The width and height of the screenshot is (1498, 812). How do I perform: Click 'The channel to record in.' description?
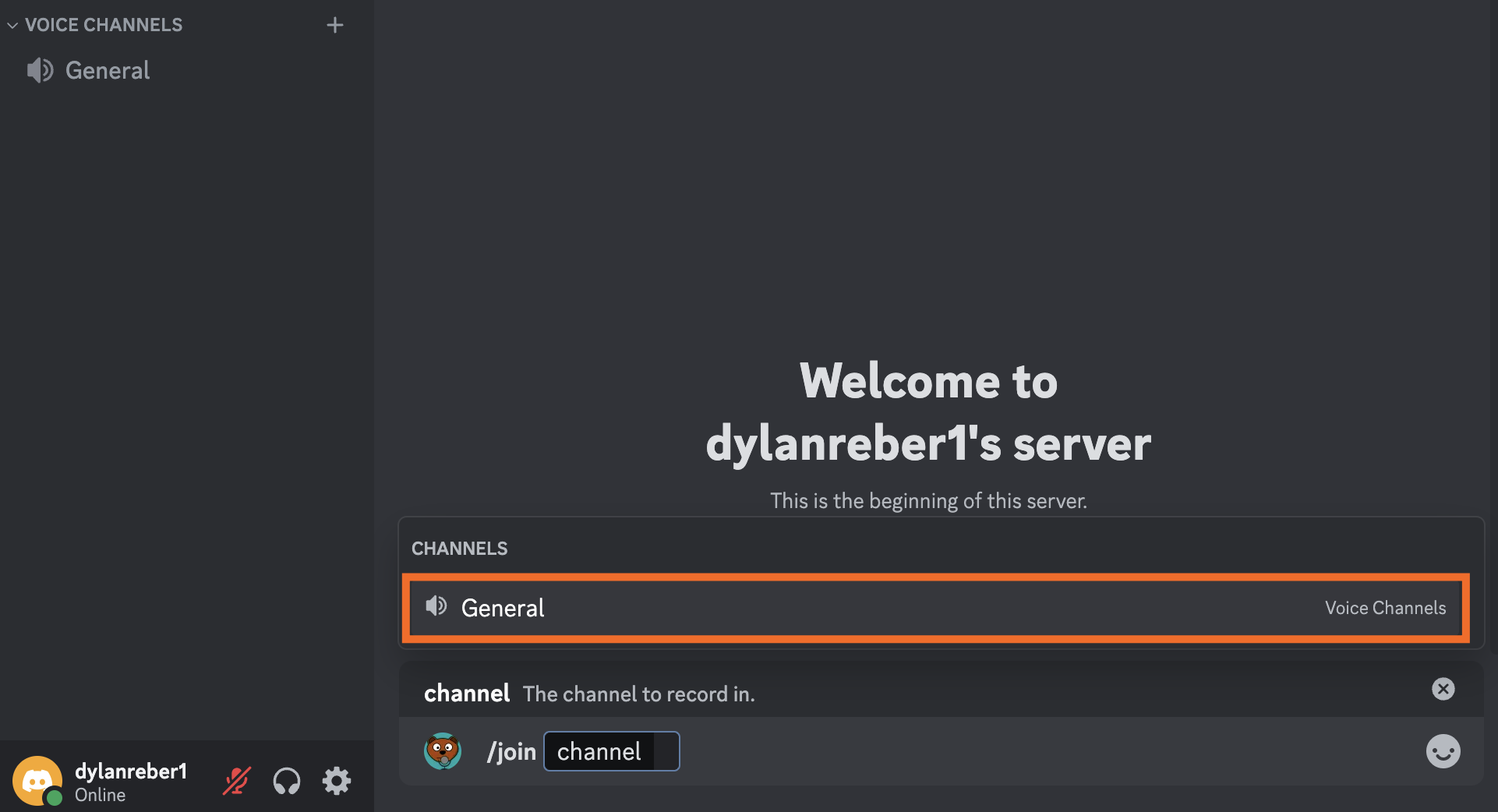638,694
